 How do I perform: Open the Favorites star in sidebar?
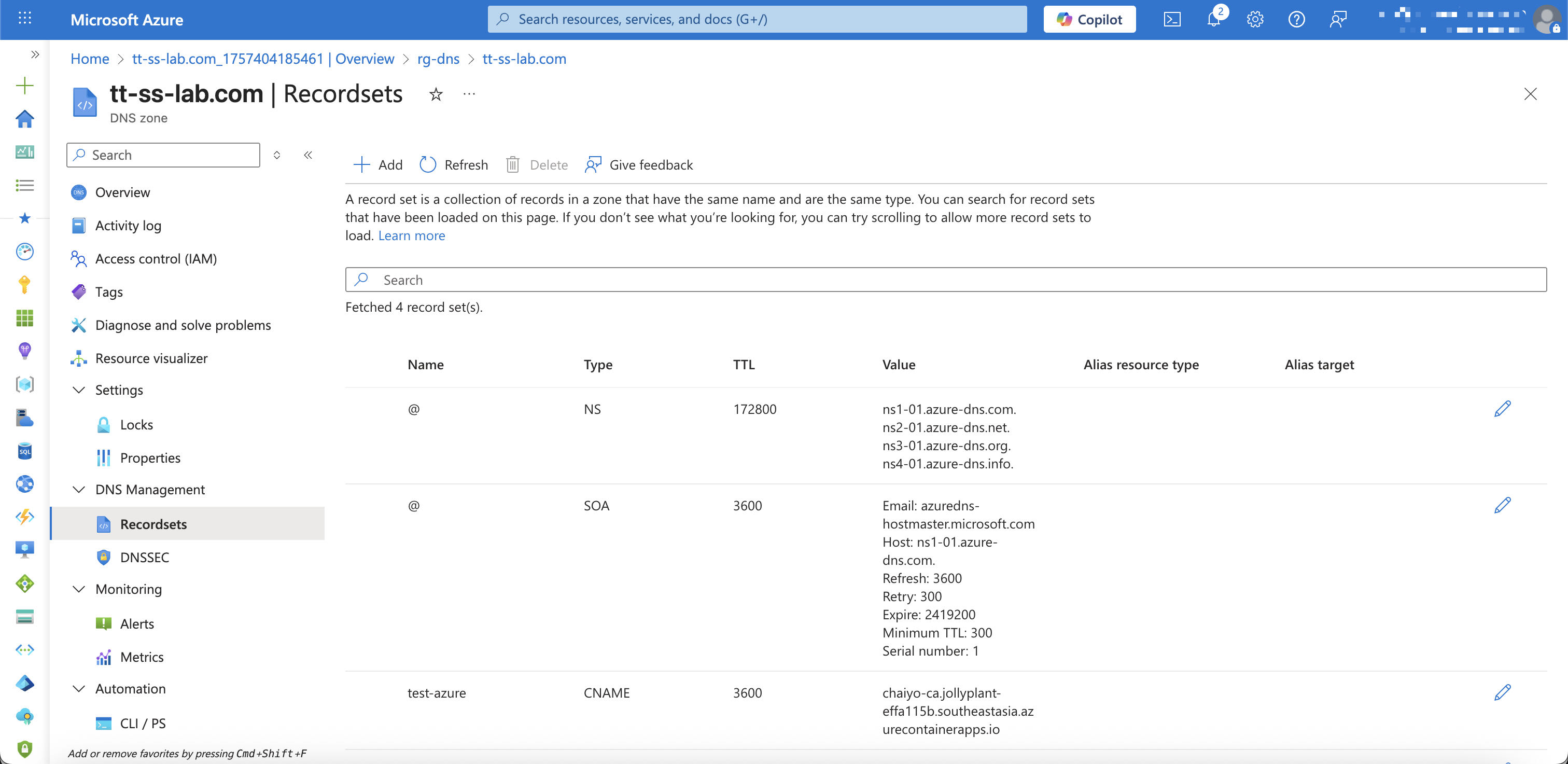click(x=24, y=218)
